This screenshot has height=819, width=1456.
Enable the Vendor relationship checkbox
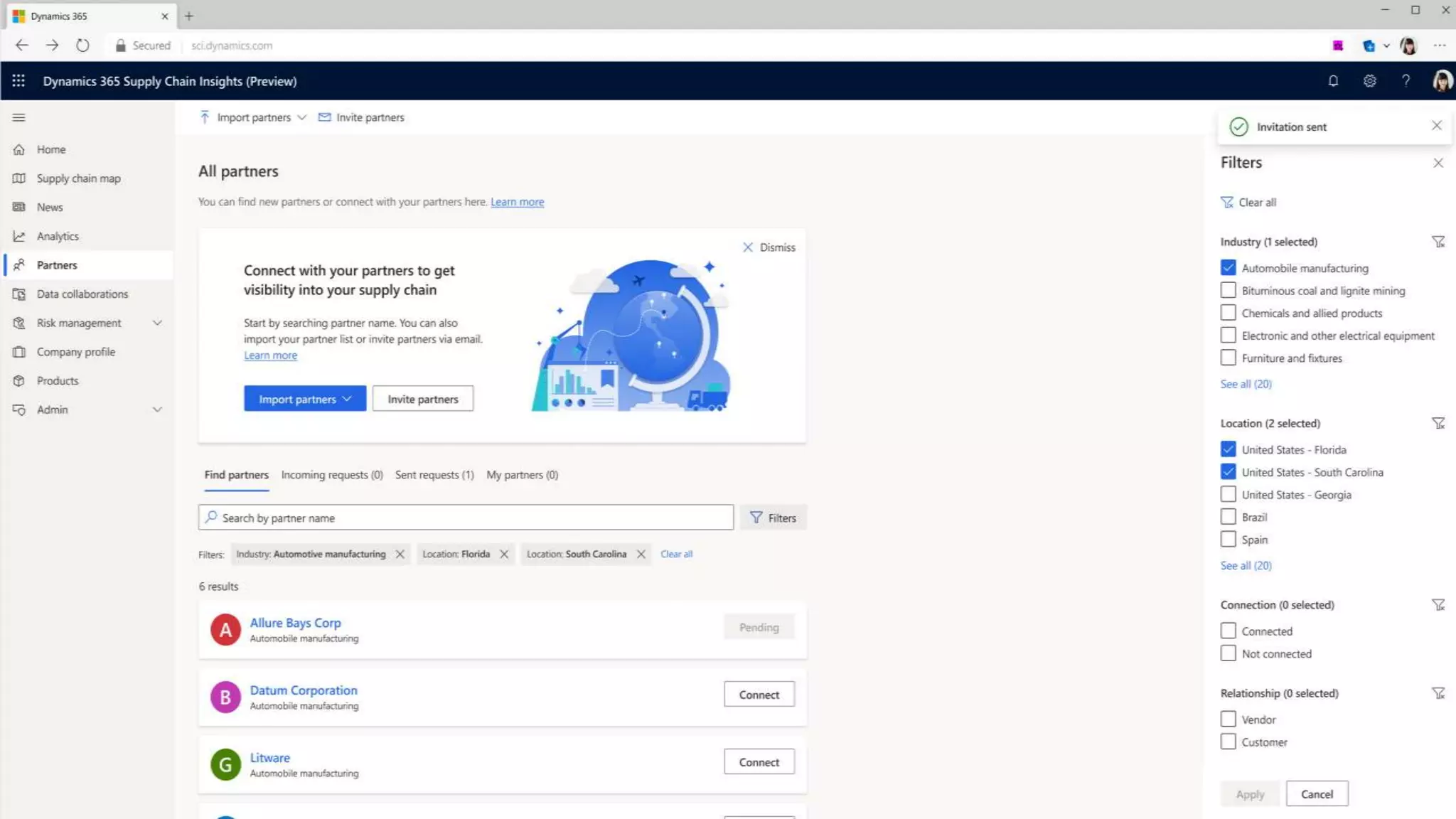(1228, 719)
